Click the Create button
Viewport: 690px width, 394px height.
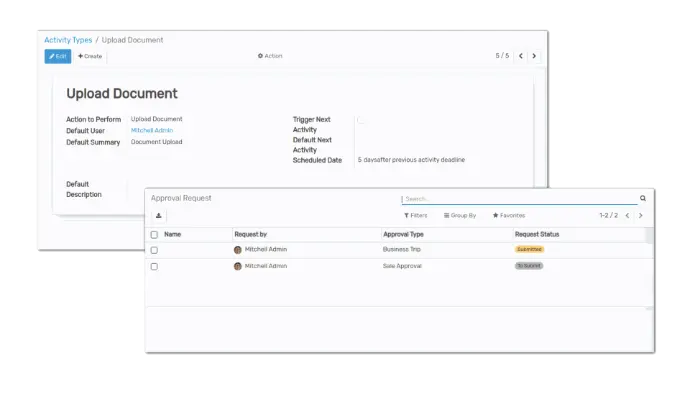90,56
